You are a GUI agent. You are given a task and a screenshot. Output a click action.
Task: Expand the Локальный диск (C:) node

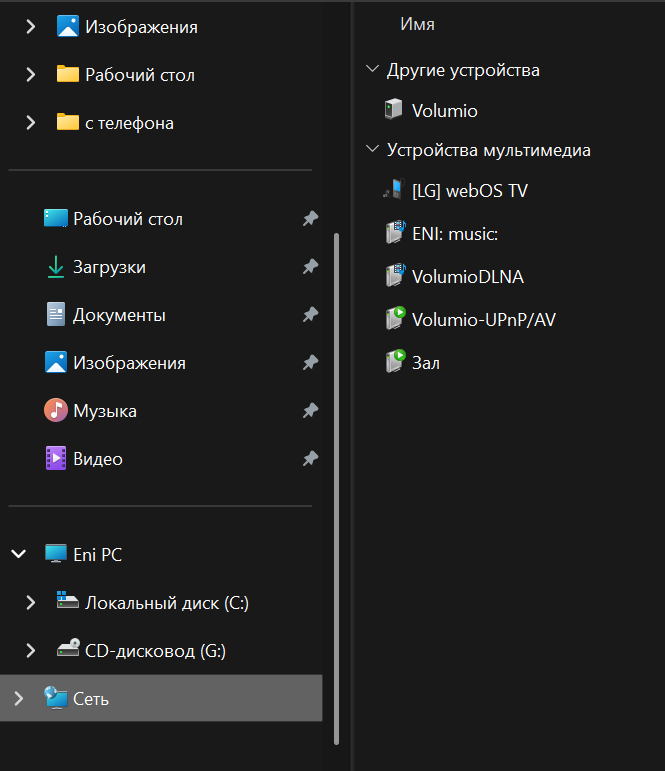31,602
